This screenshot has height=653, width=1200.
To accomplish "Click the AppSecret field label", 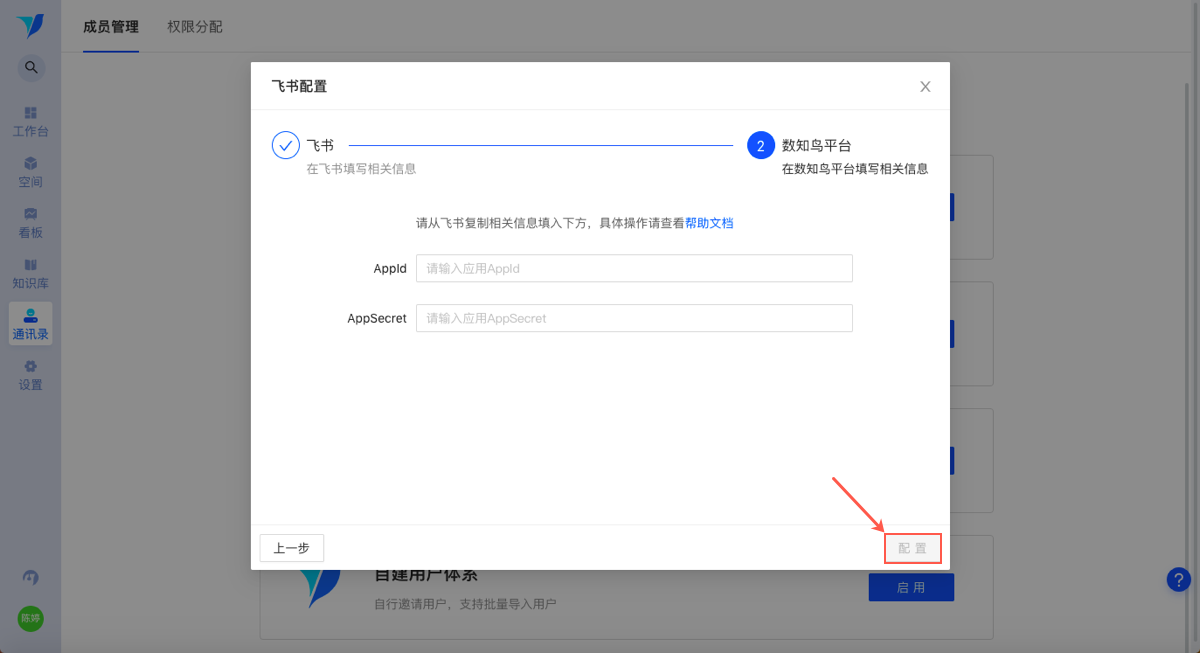I will (x=377, y=318).
